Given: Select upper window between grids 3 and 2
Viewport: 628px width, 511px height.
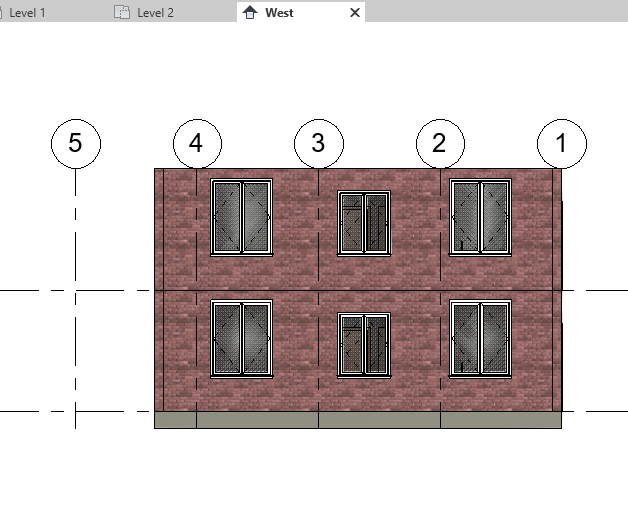Looking at the screenshot, I should click(364, 223).
